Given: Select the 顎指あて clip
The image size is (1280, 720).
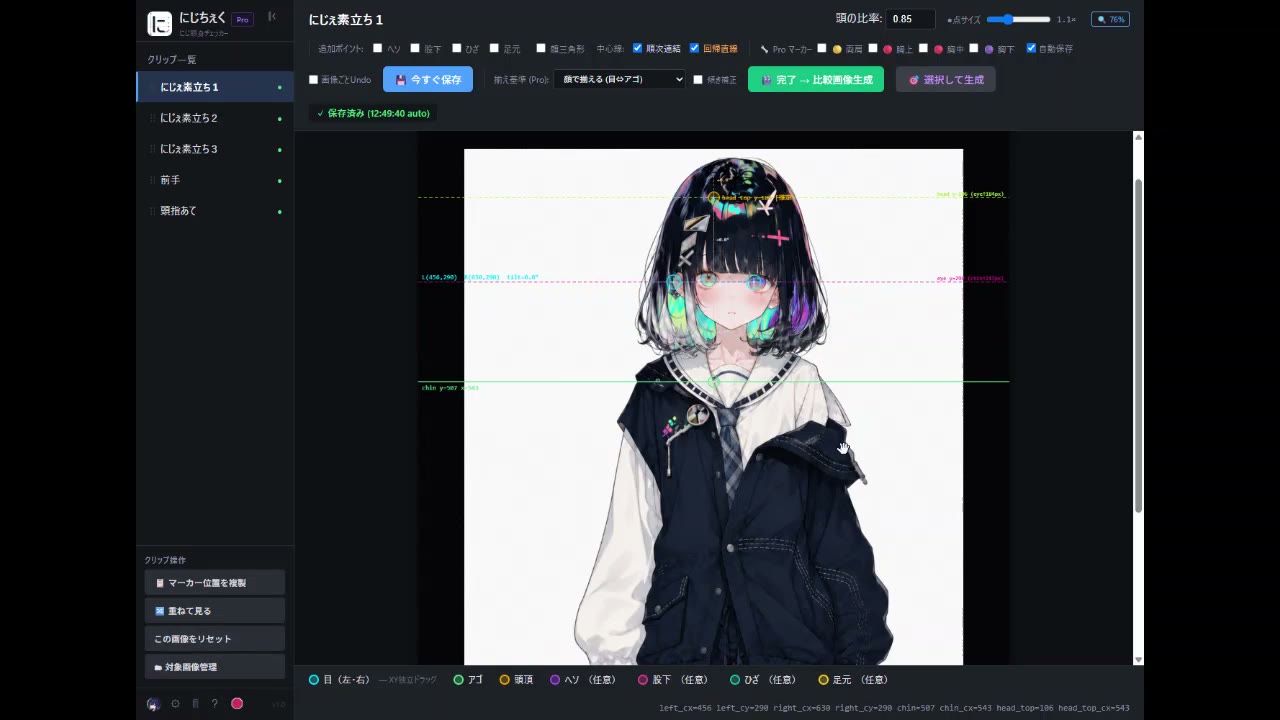Looking at the screenshot, I should coord(215,211).
